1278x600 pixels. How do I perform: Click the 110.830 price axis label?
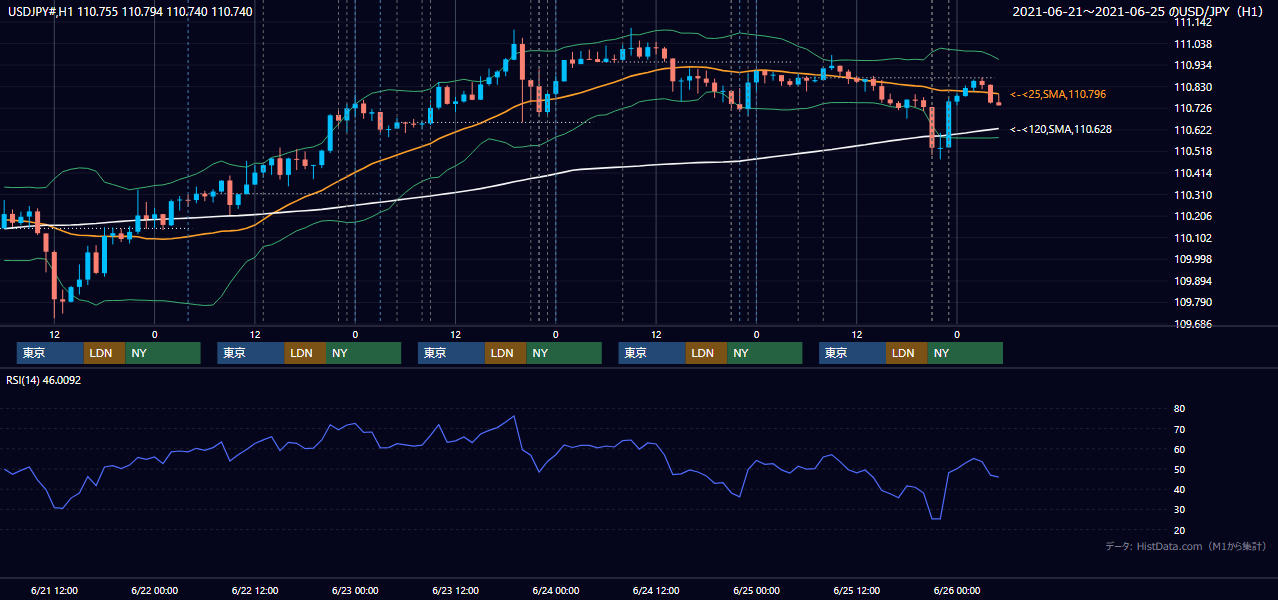point(1193,87)
